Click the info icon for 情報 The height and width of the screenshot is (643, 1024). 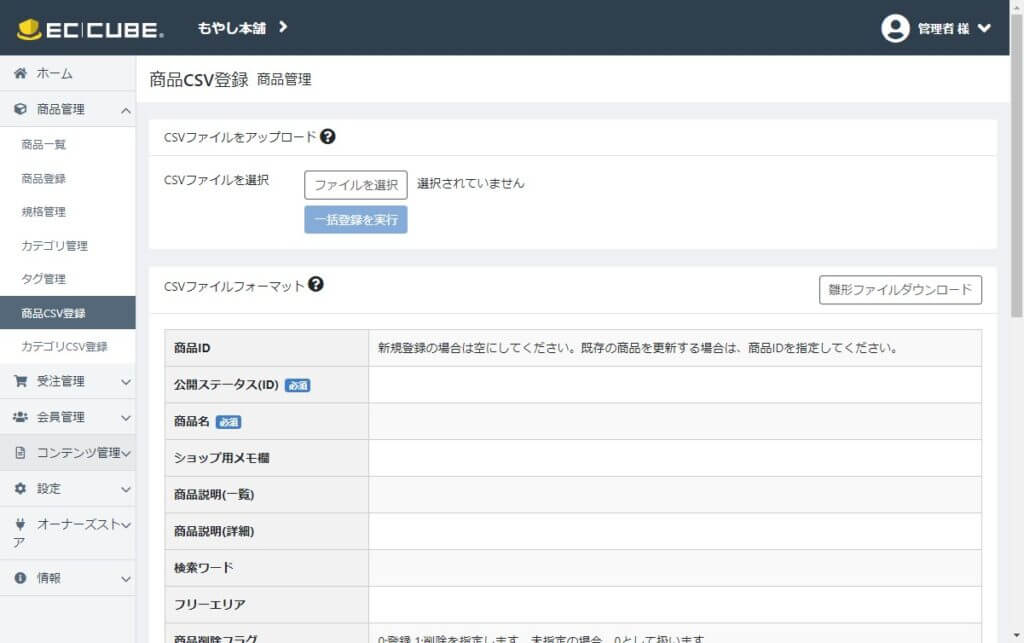tap(20, 578)
